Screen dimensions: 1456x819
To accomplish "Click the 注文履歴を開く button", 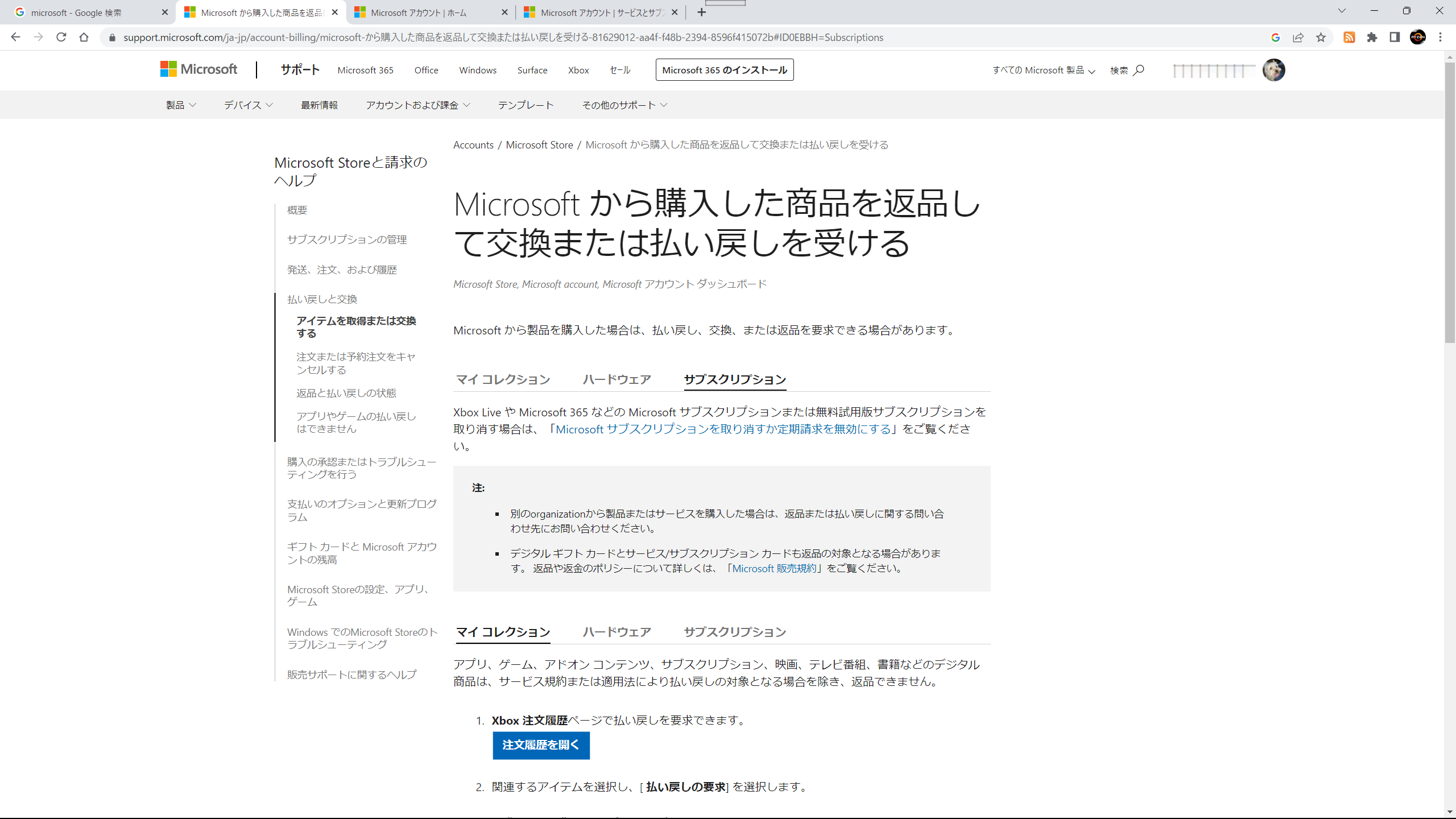I will point(541,745).
